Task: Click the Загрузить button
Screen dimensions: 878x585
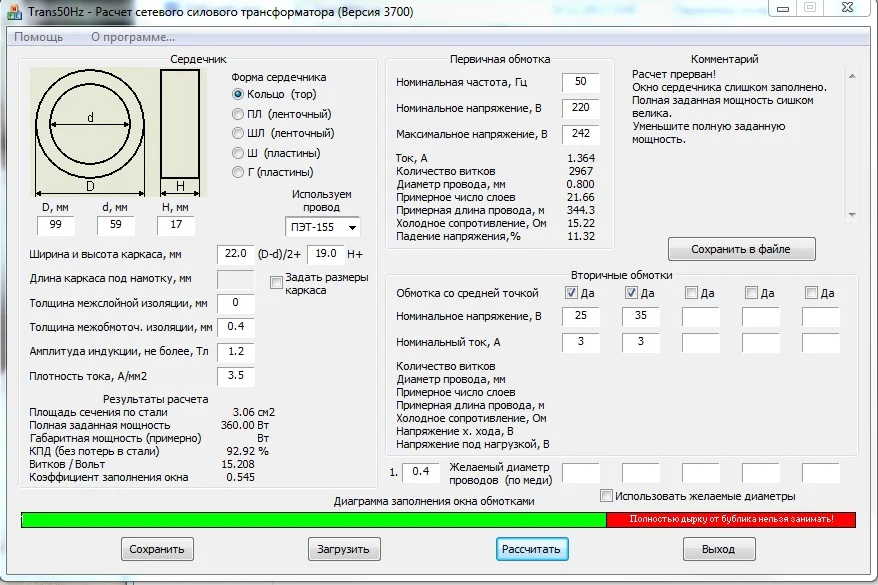Action: [x=344, y=549]
